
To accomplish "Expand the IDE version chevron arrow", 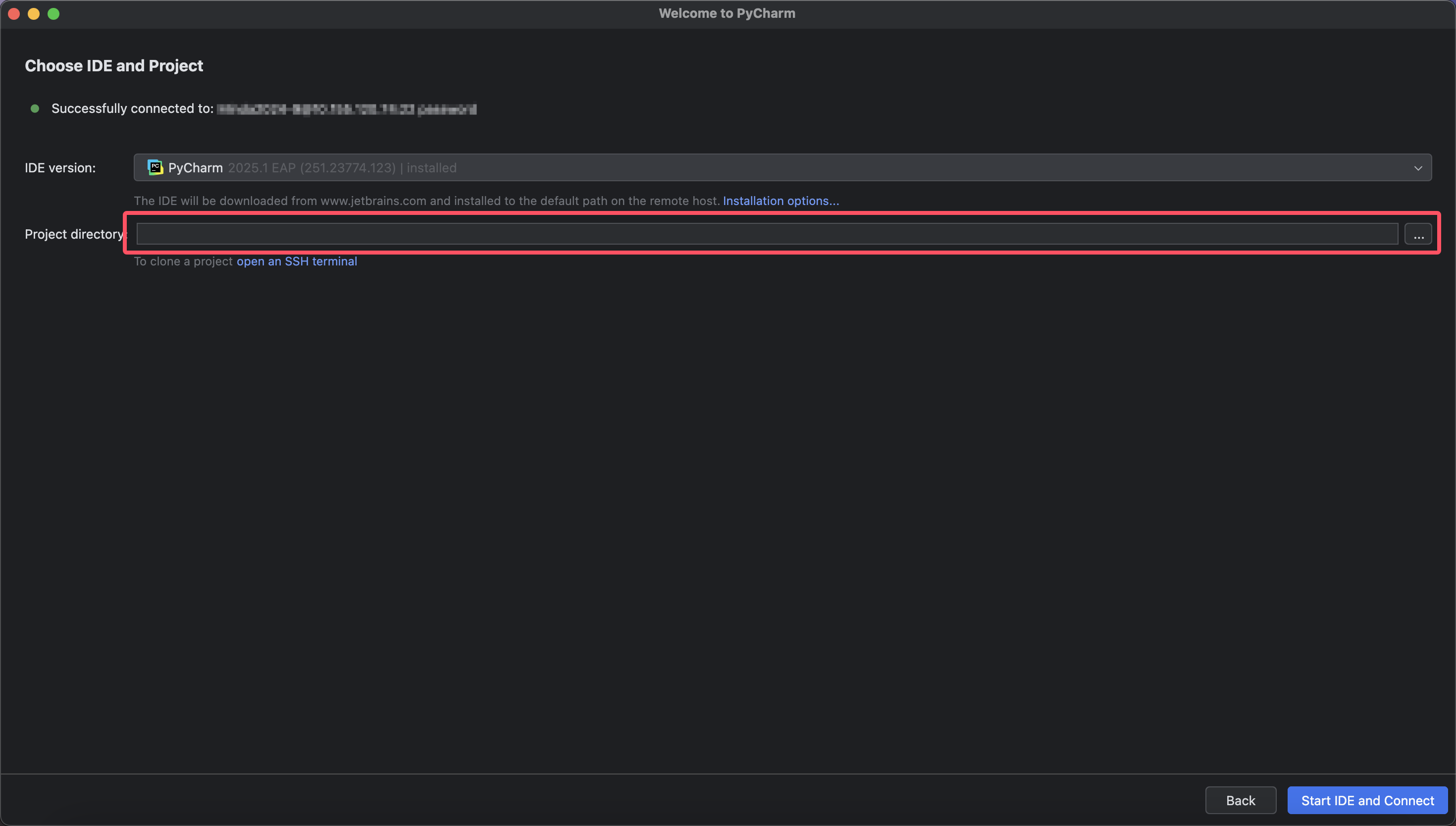I will (x=1418, y=168).
